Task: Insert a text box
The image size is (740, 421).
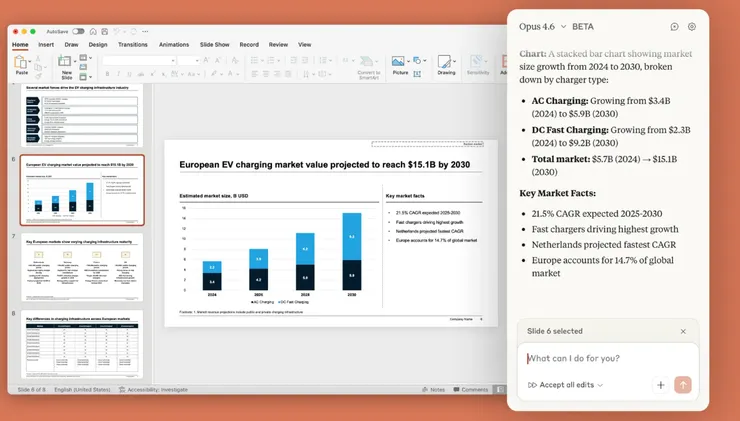Action: coord(417,74)
